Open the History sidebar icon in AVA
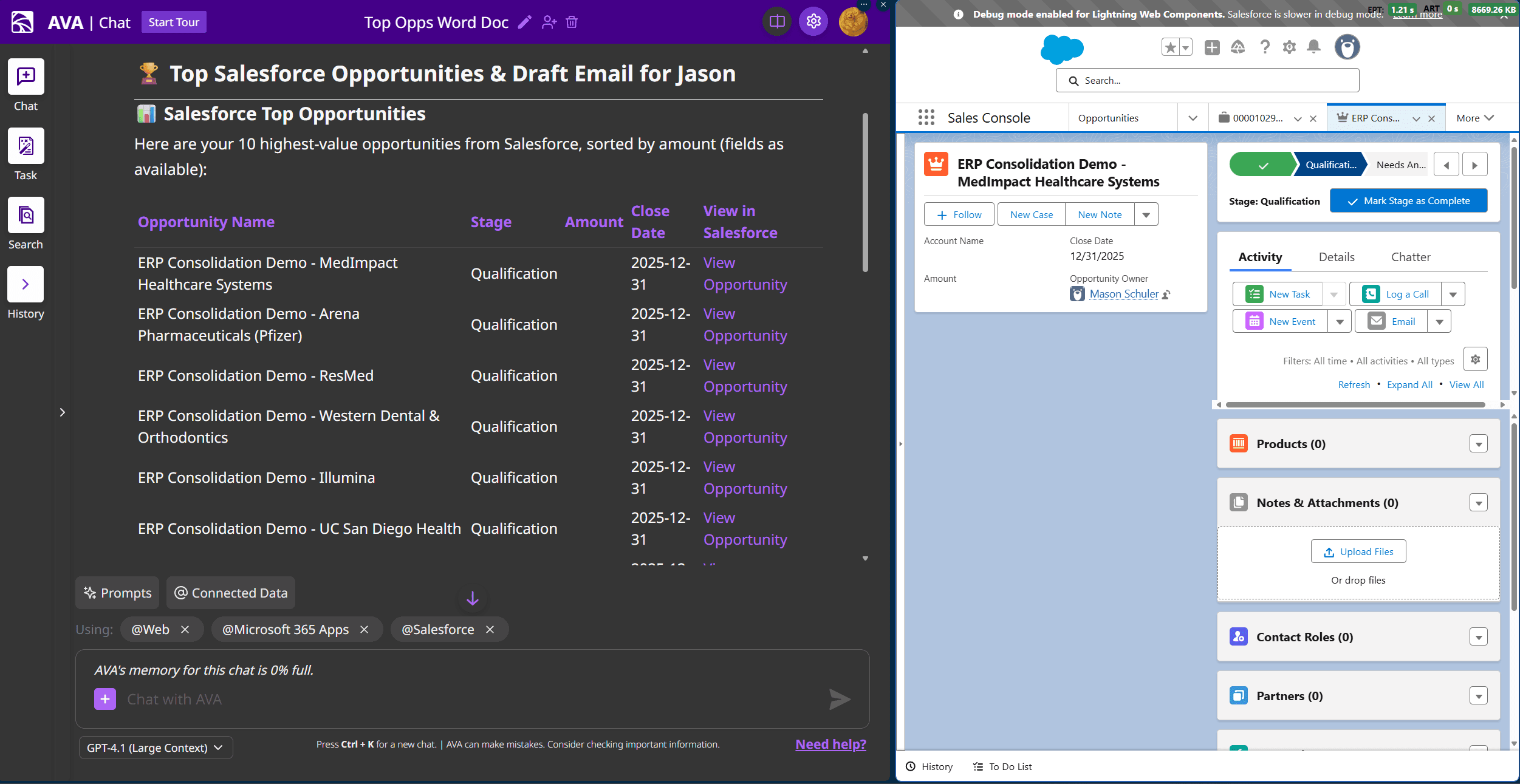Image resolution: width=1520 pixels, height=784 pixels. point(26,284)
